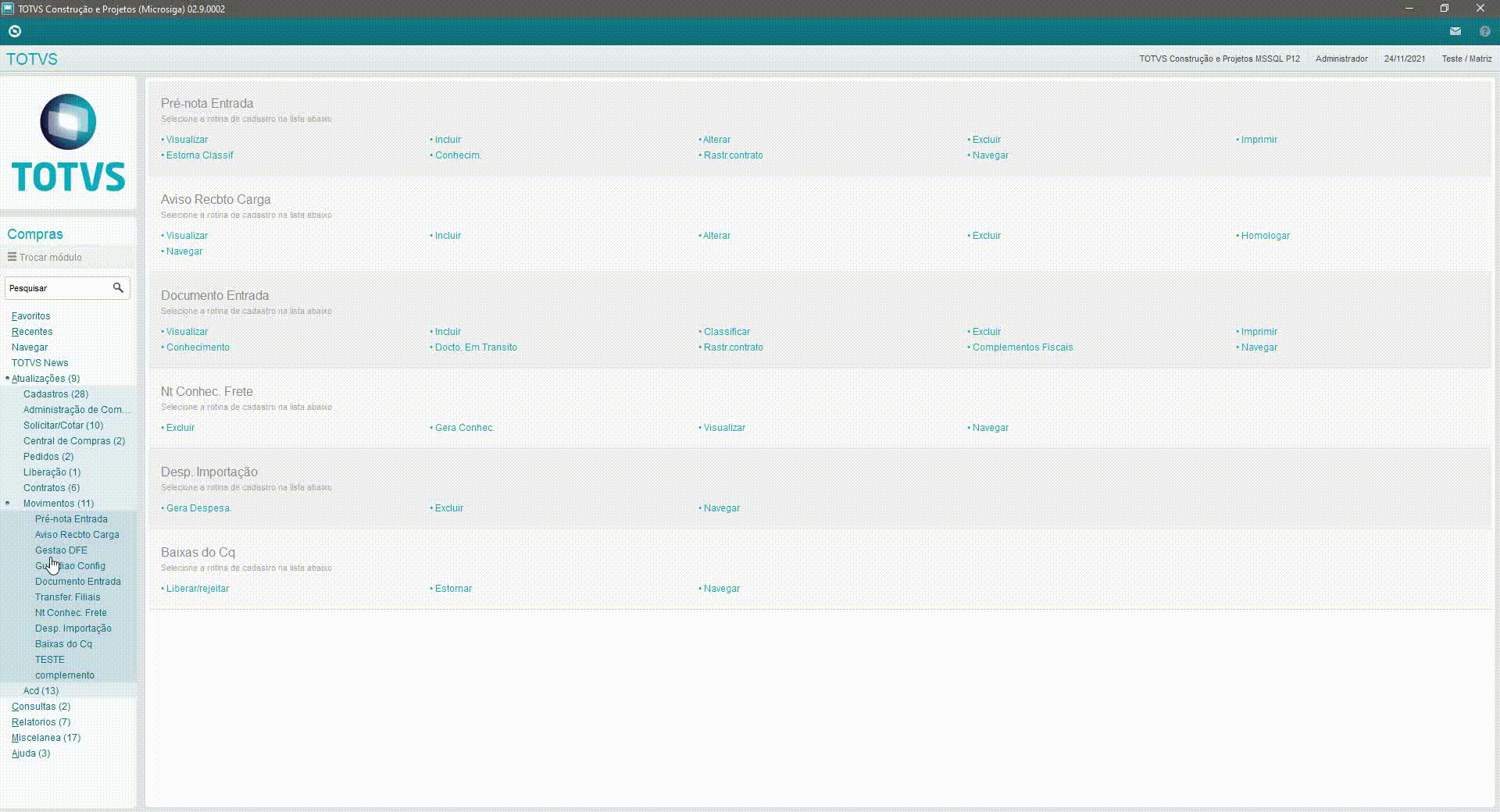Select complemento in the sidebar tree
The image size is (1500, 812).
(x=65, y=675)
